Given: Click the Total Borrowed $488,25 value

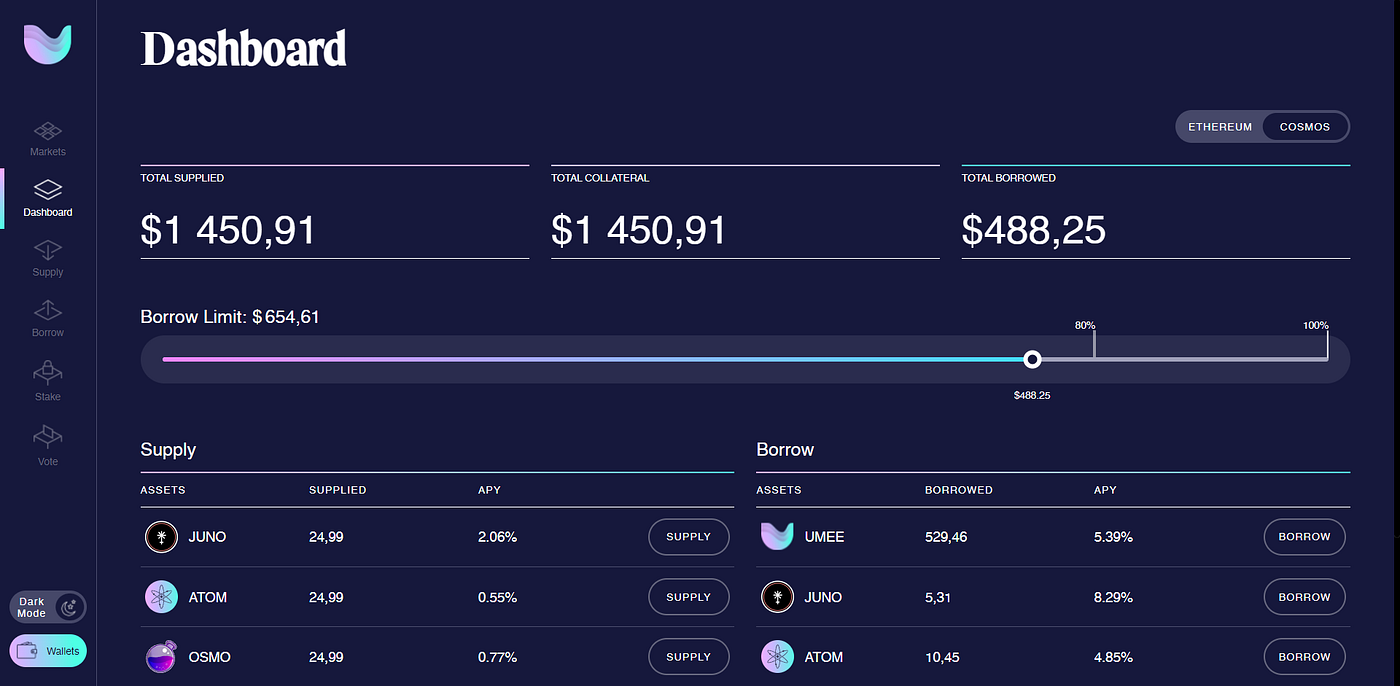Looking at the screenshot, I should 1034,231.
